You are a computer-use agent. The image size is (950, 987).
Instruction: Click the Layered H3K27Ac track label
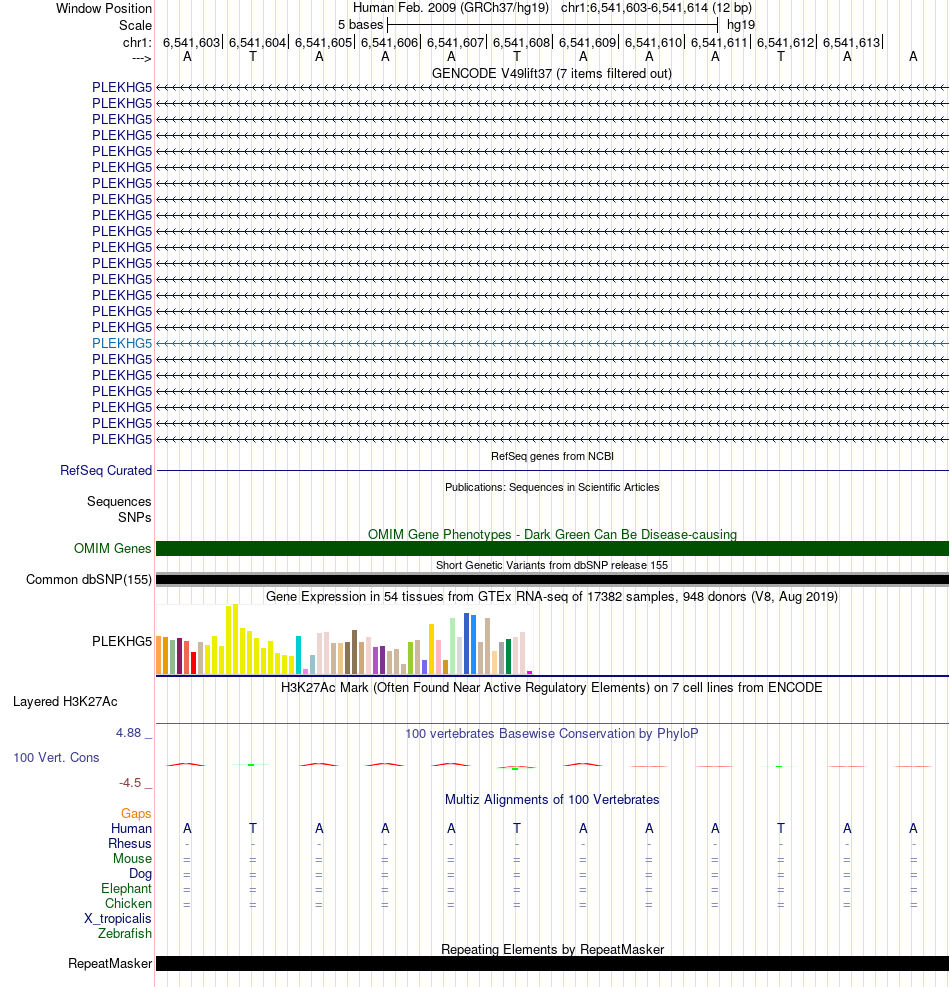coord(65,702)
